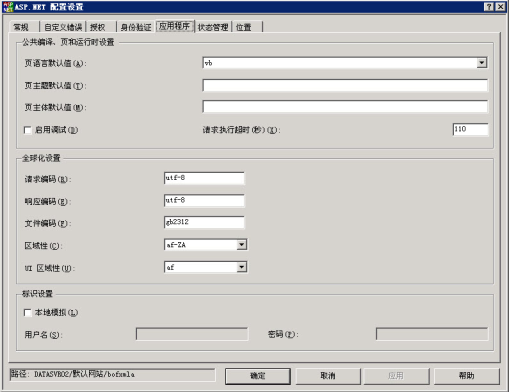
Task: Enable the 启用调试 checkbox
Action: click(28, 130)
